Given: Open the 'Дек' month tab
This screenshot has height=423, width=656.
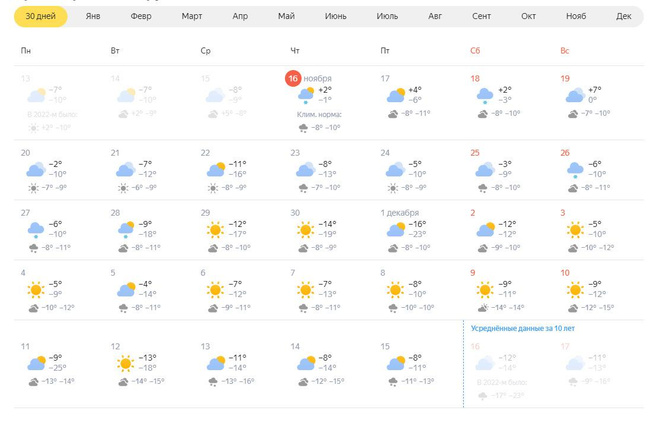Looking at the screenshot, I should click(x=623, y=17).
